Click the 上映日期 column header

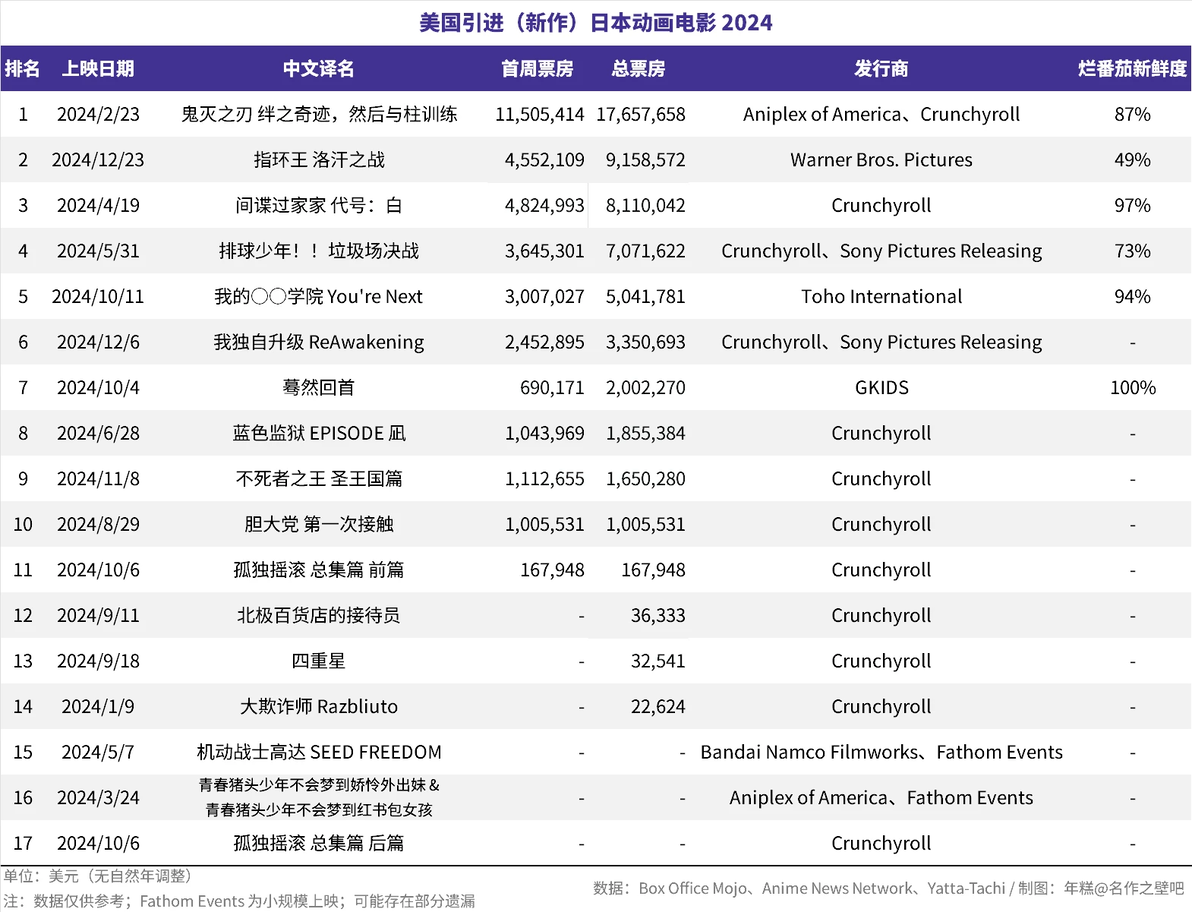tap(98, 68)
